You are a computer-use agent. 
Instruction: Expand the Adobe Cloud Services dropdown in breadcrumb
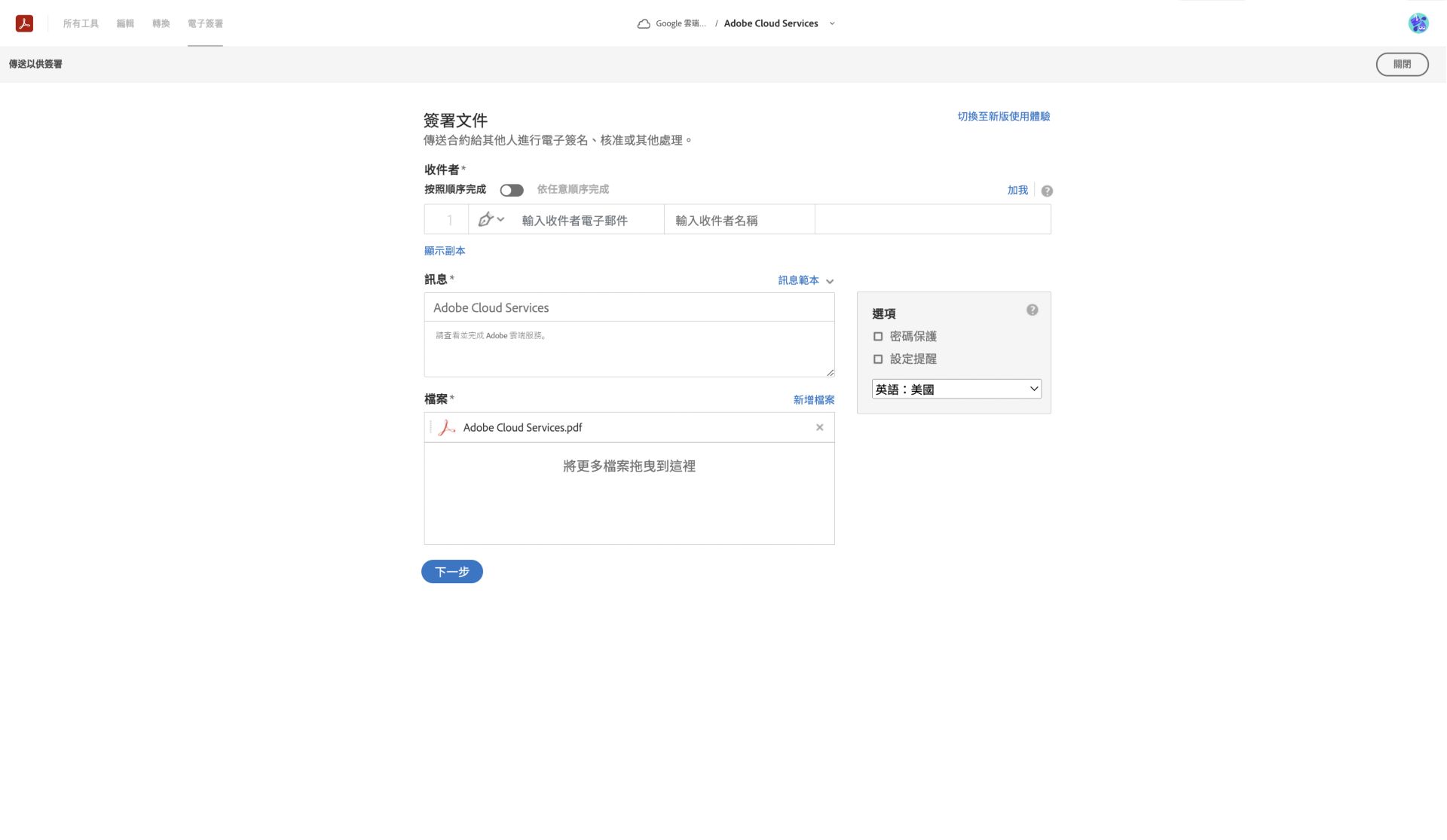pos(832,23)
